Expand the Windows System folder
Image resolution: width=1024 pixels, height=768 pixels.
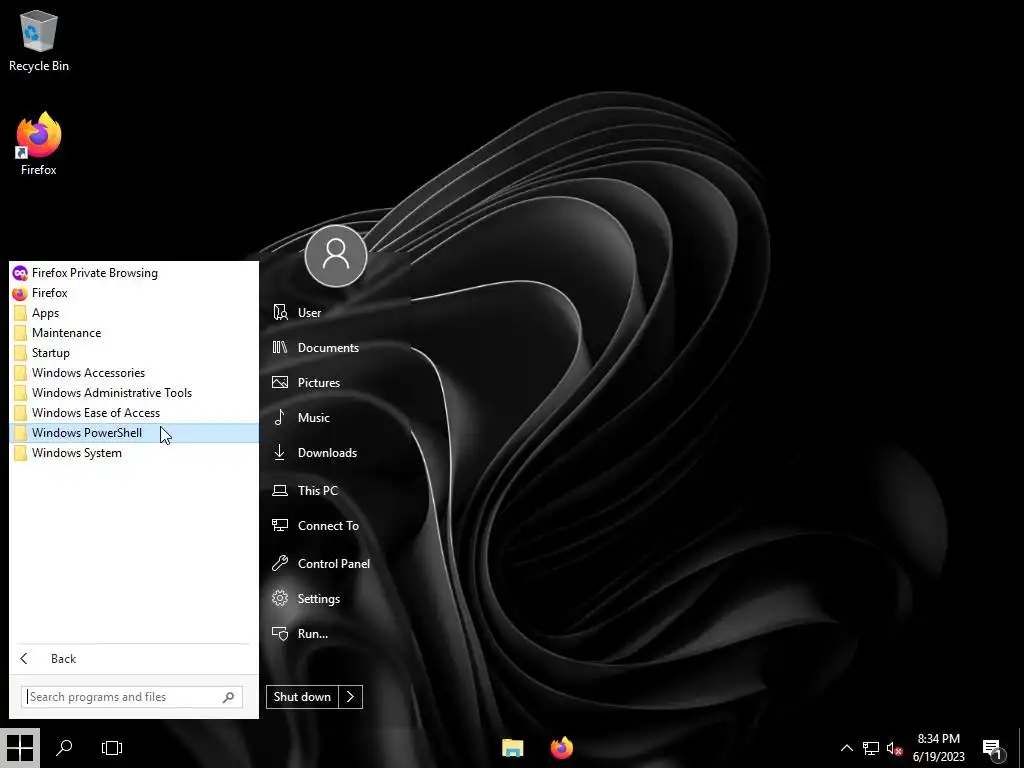tap(134, 453)
